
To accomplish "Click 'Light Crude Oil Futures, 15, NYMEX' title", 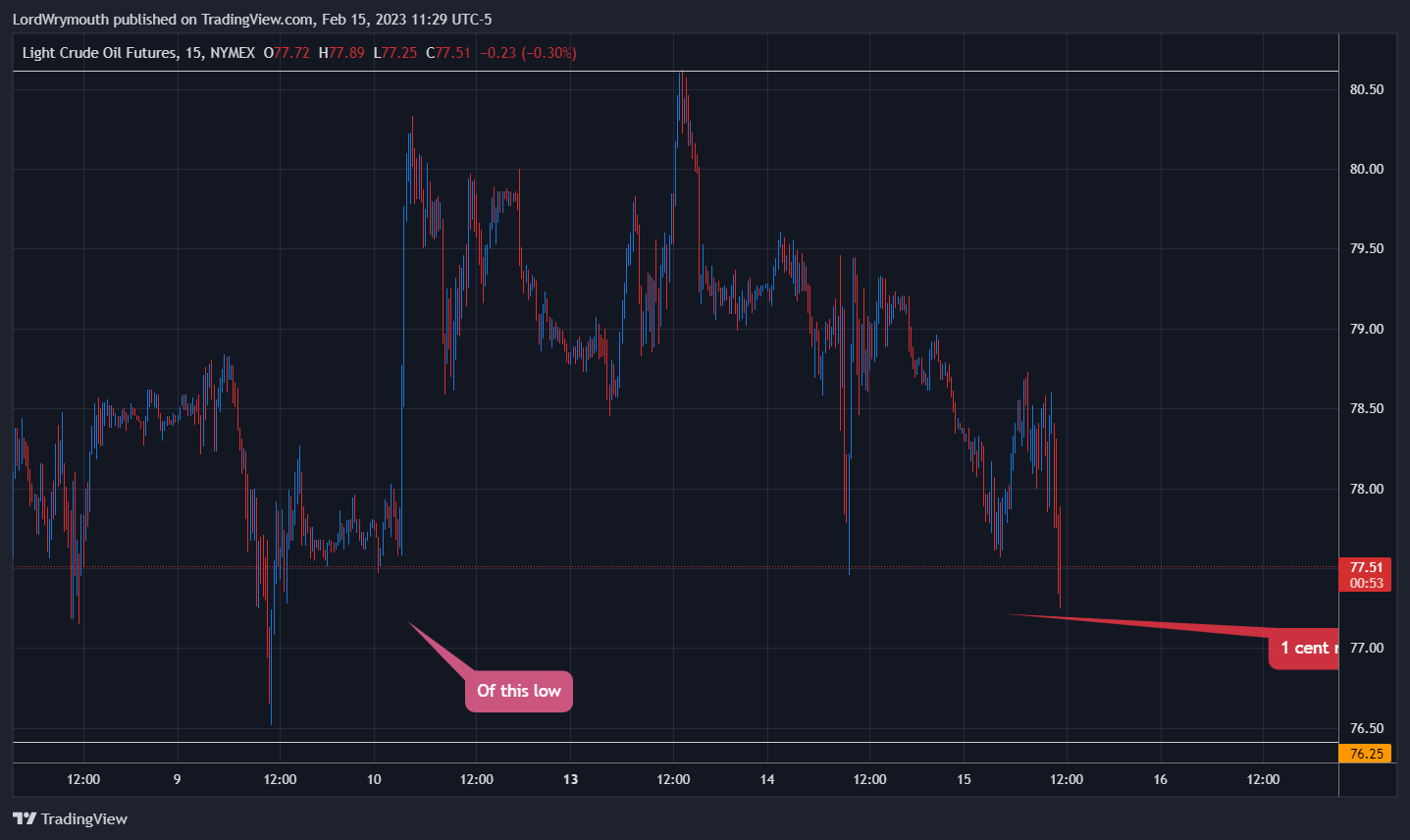I will [x=138, y=53].
